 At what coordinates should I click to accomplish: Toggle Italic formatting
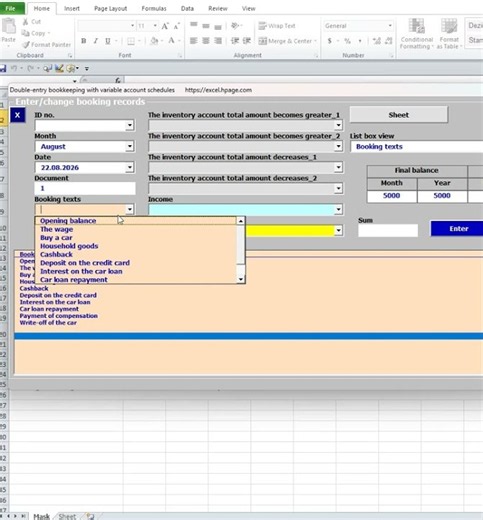96,41
